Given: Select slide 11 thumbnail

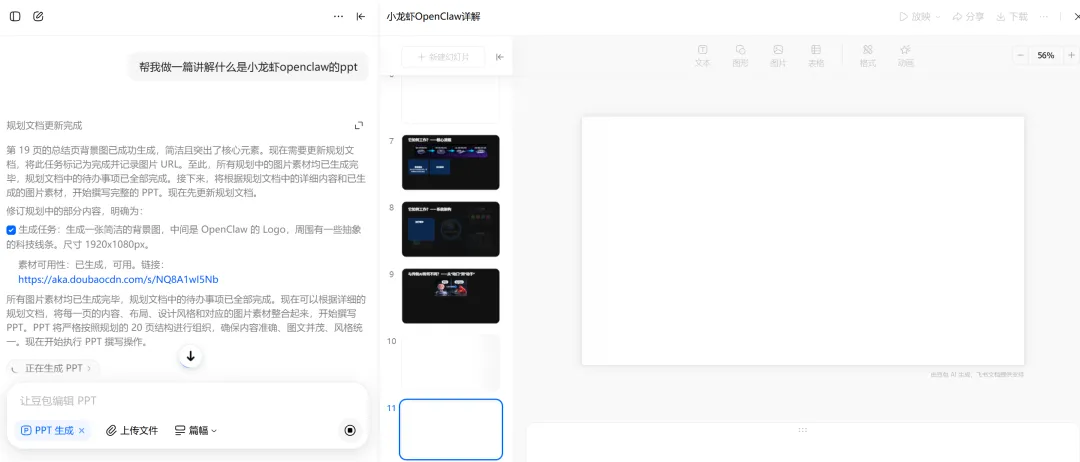Looking at the screenshot, I should [x=450, y=430].
